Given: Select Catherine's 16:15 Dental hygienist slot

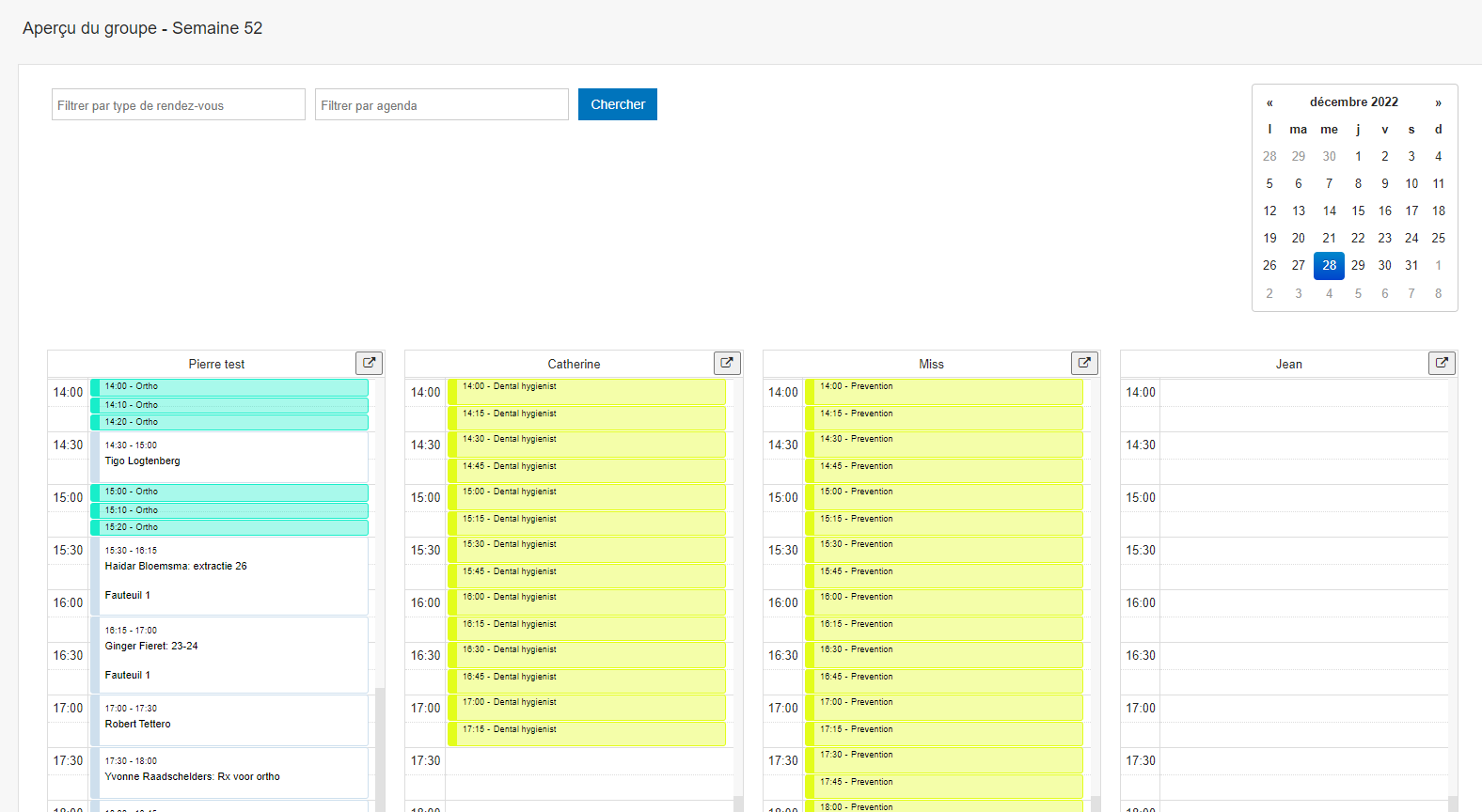Looking at the screenshot, I should 587,629.
